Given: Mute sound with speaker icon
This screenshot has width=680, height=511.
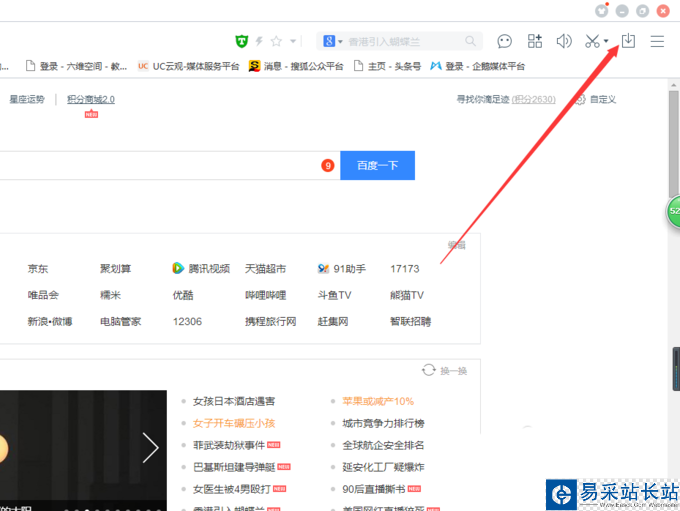Looking at the screenshot, I should [x=564, y=41].
